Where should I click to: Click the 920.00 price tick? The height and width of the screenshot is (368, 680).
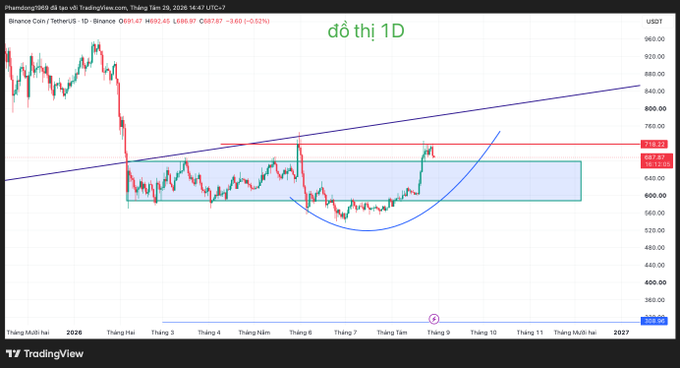tap(655, 56)
